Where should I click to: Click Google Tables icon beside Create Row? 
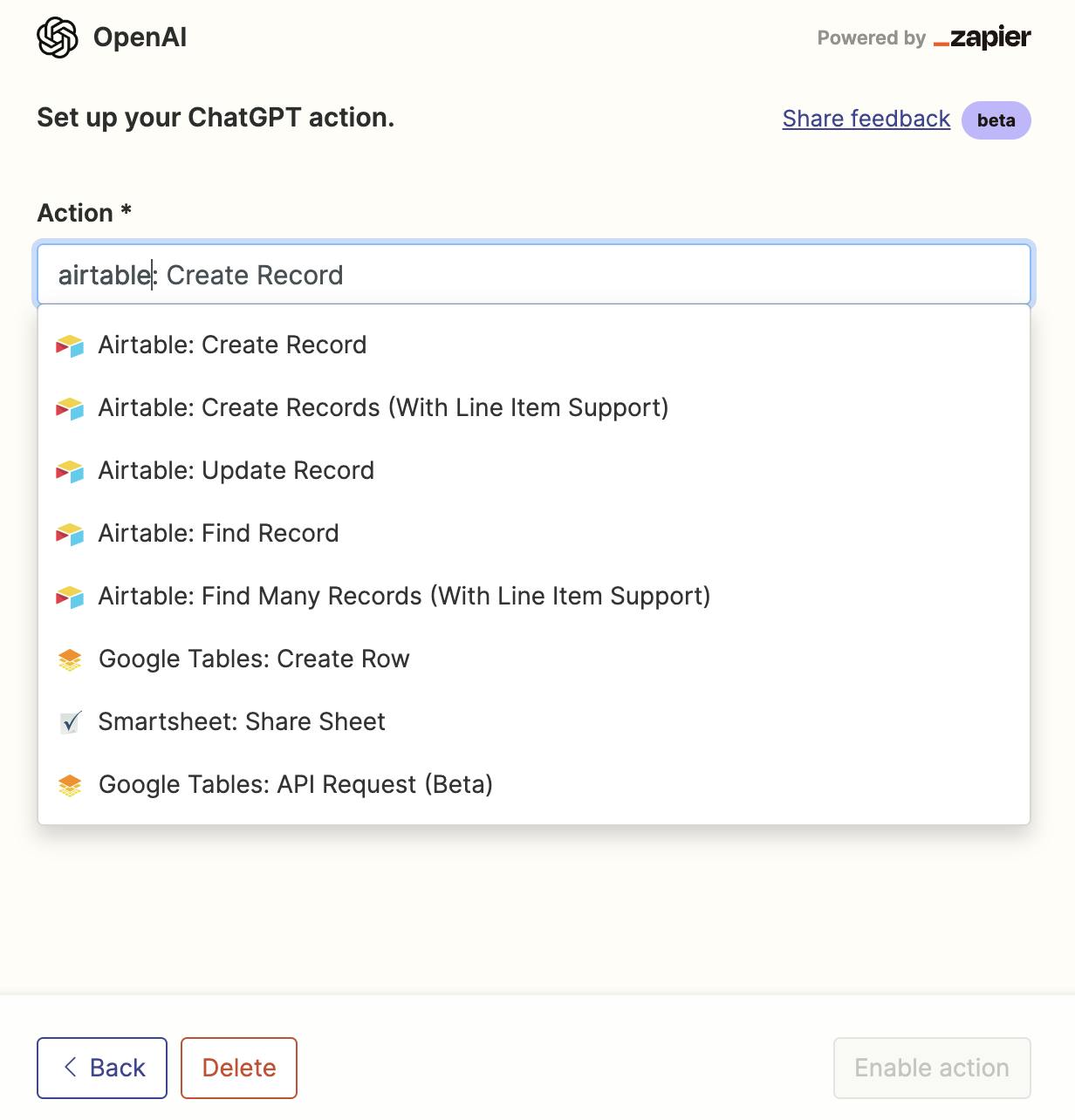click(x=70, y=659)
